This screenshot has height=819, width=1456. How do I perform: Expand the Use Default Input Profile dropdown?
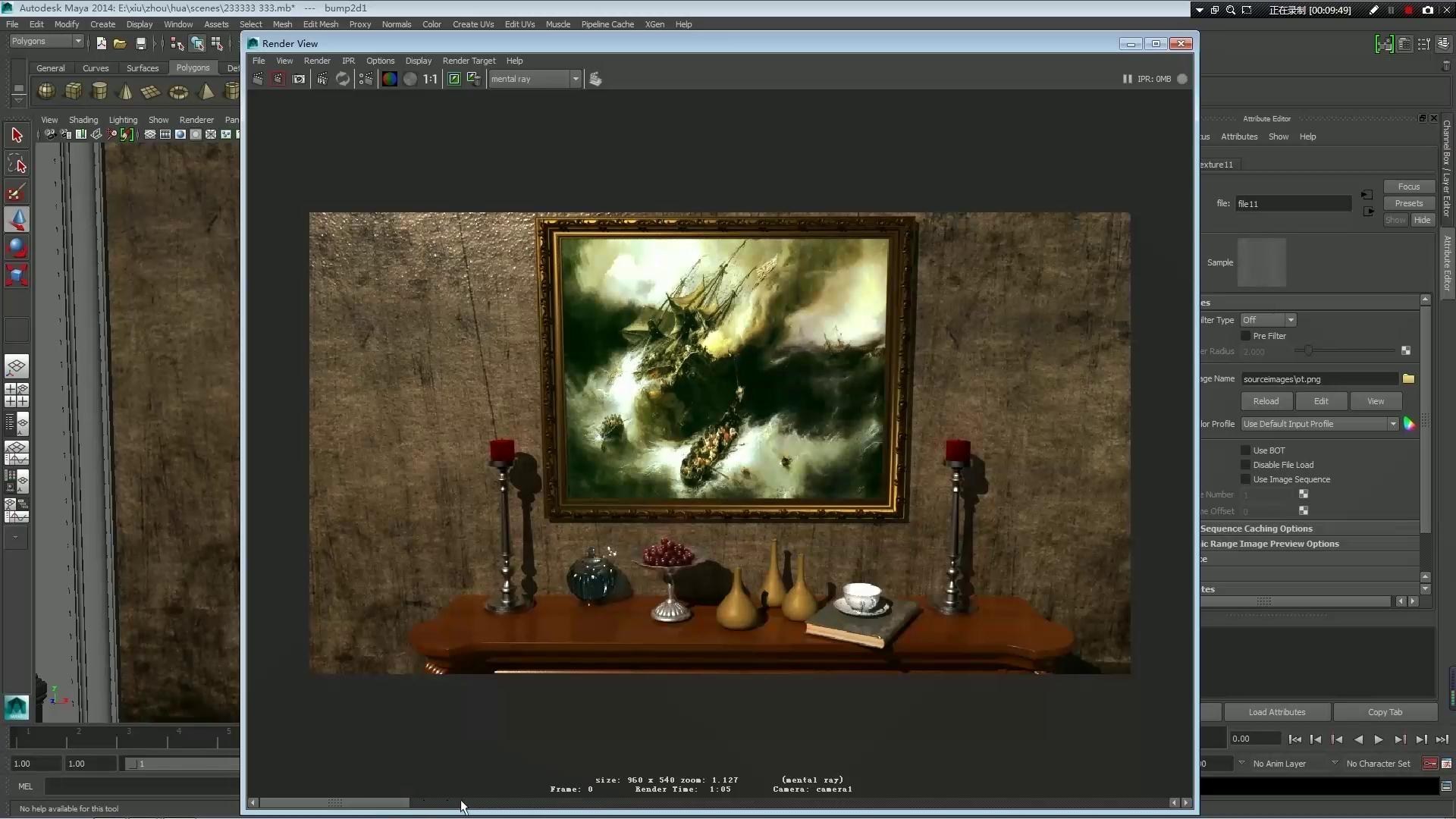[x=1393, y=424]
